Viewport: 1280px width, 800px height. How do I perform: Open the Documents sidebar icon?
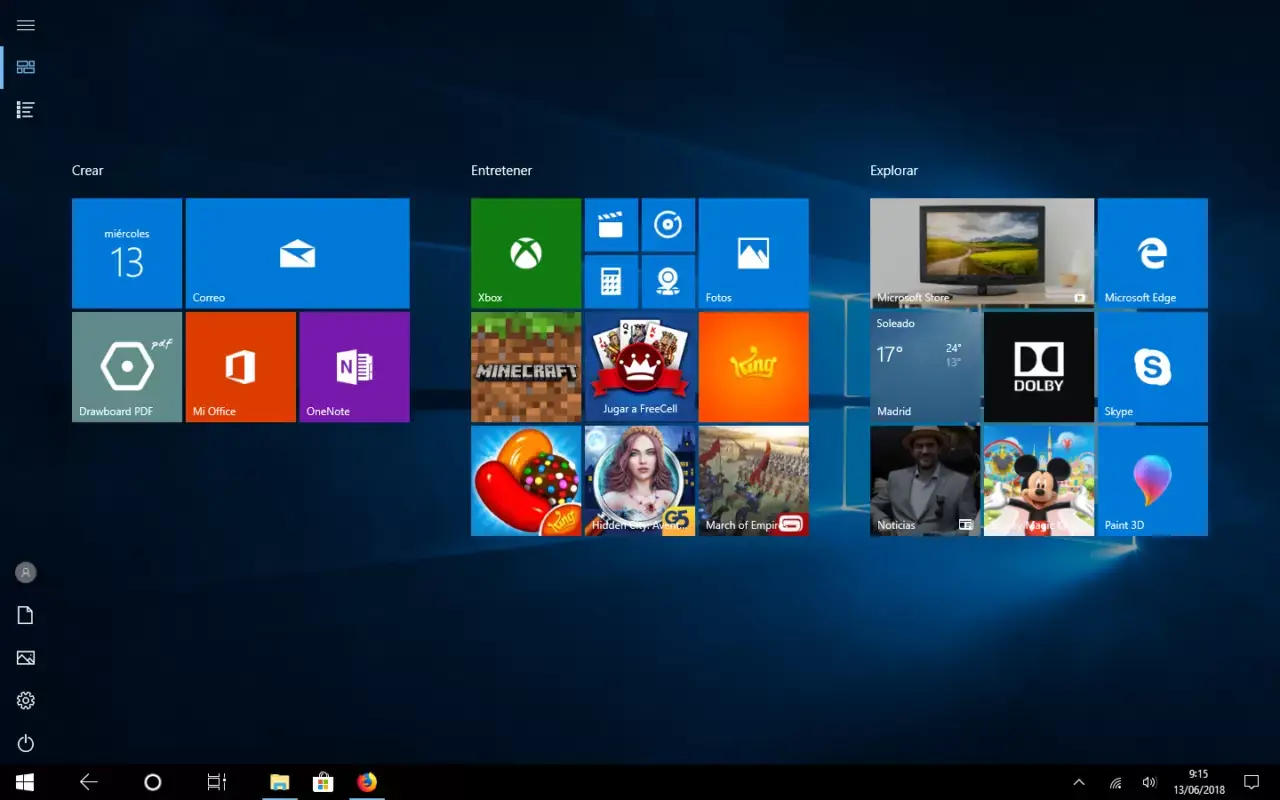click(x=26, y=615)
